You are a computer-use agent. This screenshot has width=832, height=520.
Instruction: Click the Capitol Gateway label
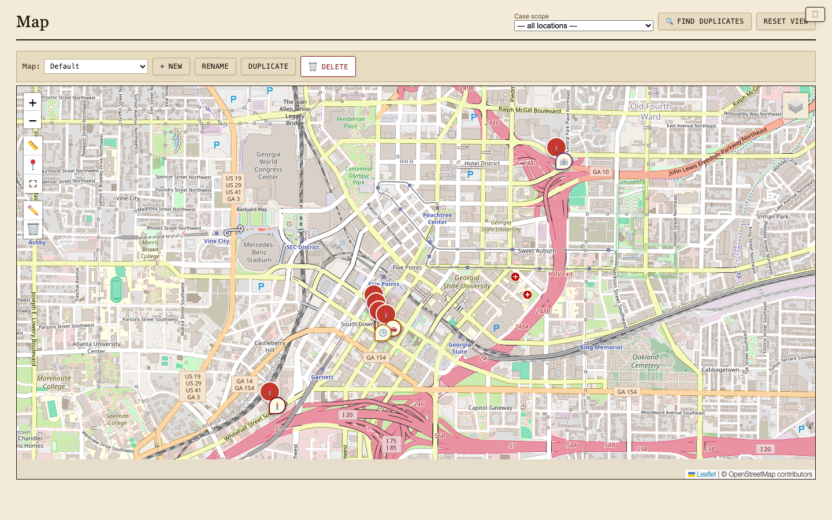pyautogui.click(x=490, y=408)
